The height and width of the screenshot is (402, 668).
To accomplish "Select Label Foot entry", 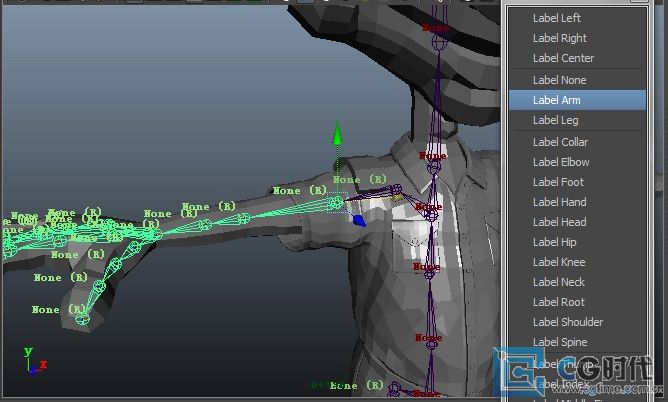I will coord(577,182).
